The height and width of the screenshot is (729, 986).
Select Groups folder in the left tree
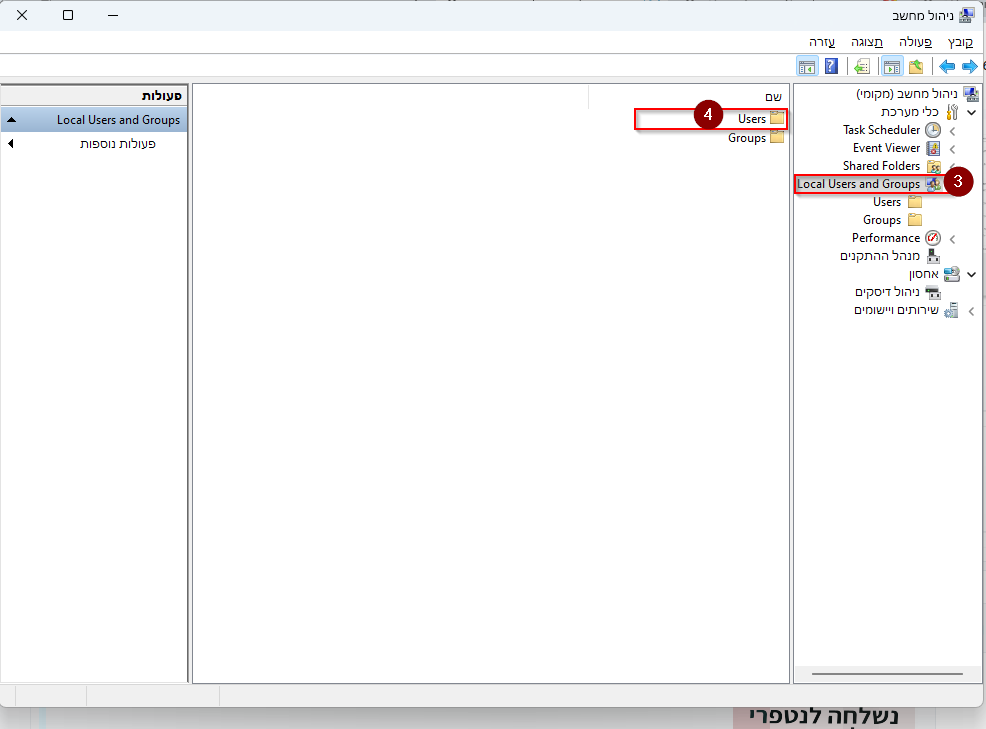click(882, 220)
